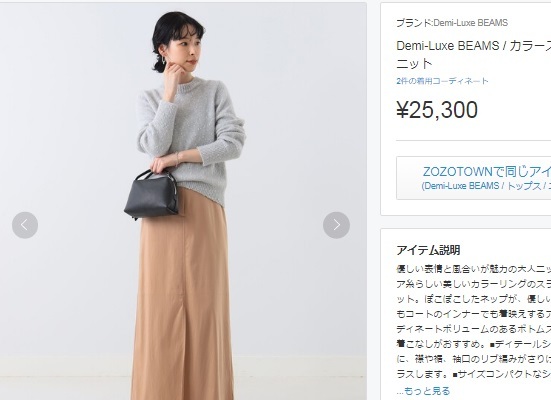Advance to the next product photo
The width and height of the screenshot is (551, 400).
[x=336, y=225]
